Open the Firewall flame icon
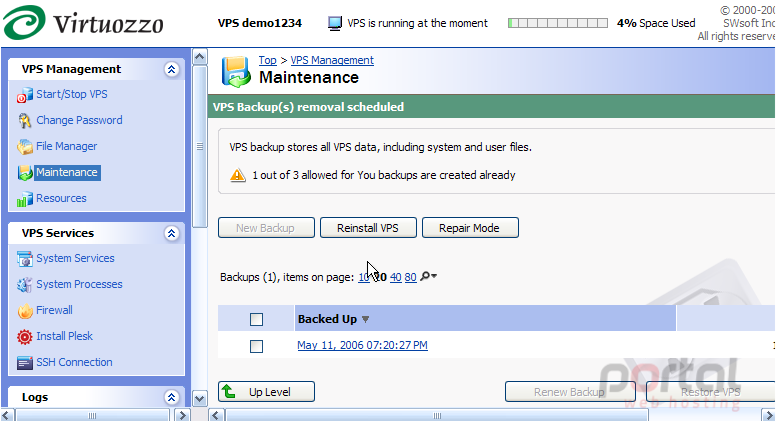Viewport: 776px width, 422px height. [x=25, y=311]
